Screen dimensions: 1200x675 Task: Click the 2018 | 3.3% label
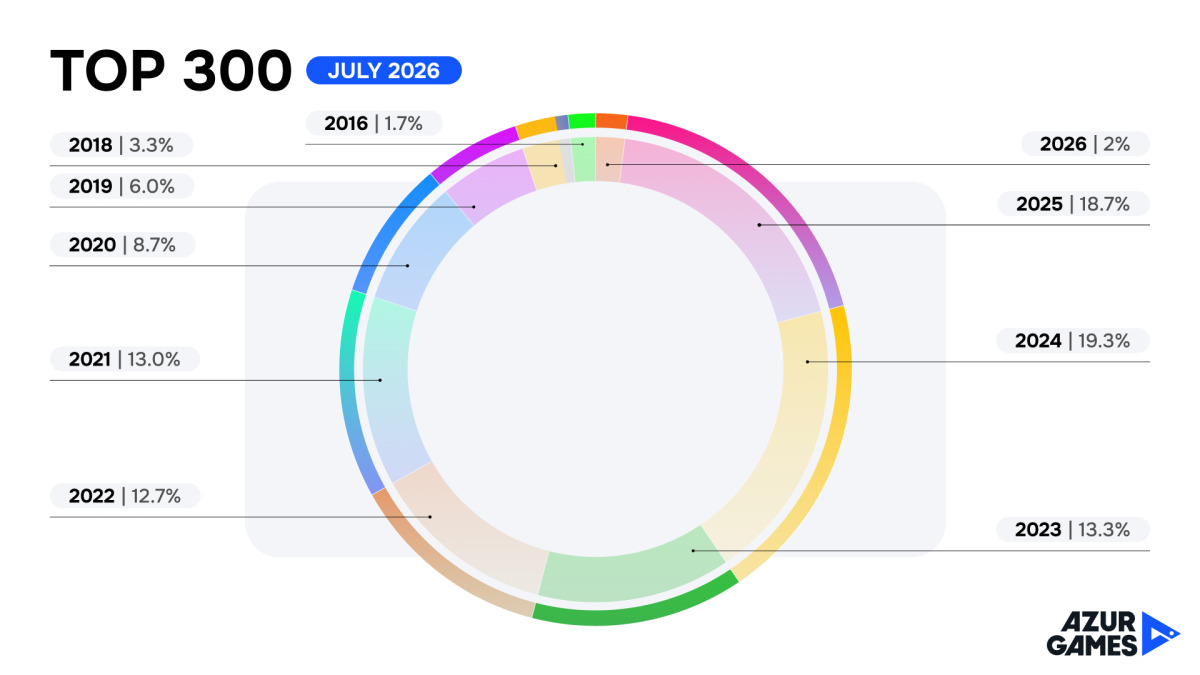(122, 145)
